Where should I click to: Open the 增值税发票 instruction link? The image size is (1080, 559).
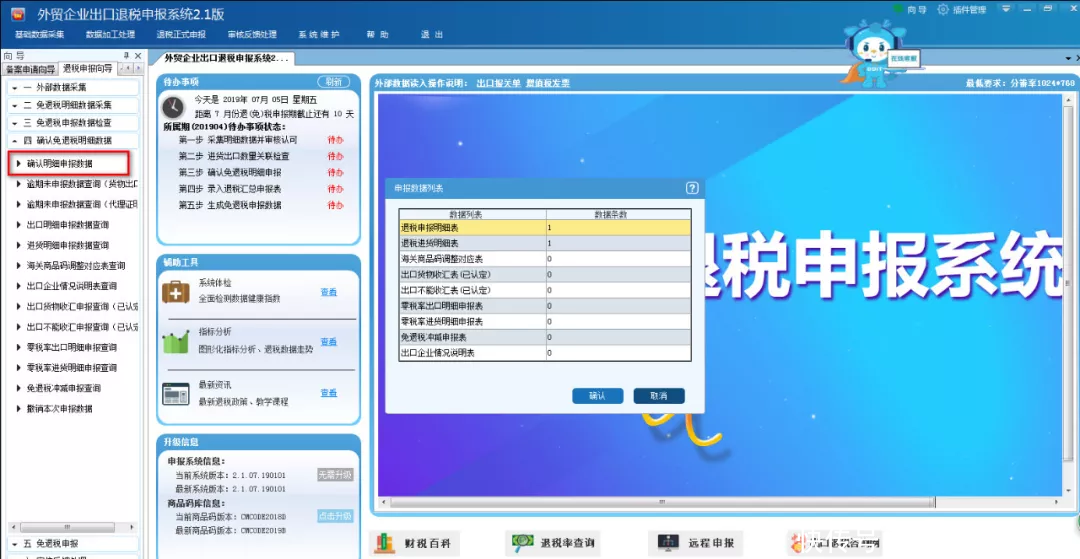click(x=548, y=83)
